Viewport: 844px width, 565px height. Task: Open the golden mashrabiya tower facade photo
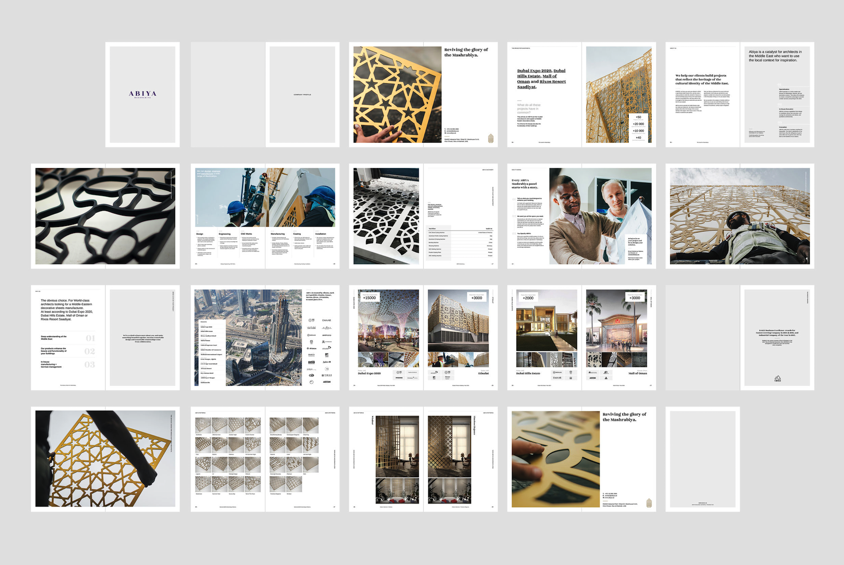pos(617,95)
